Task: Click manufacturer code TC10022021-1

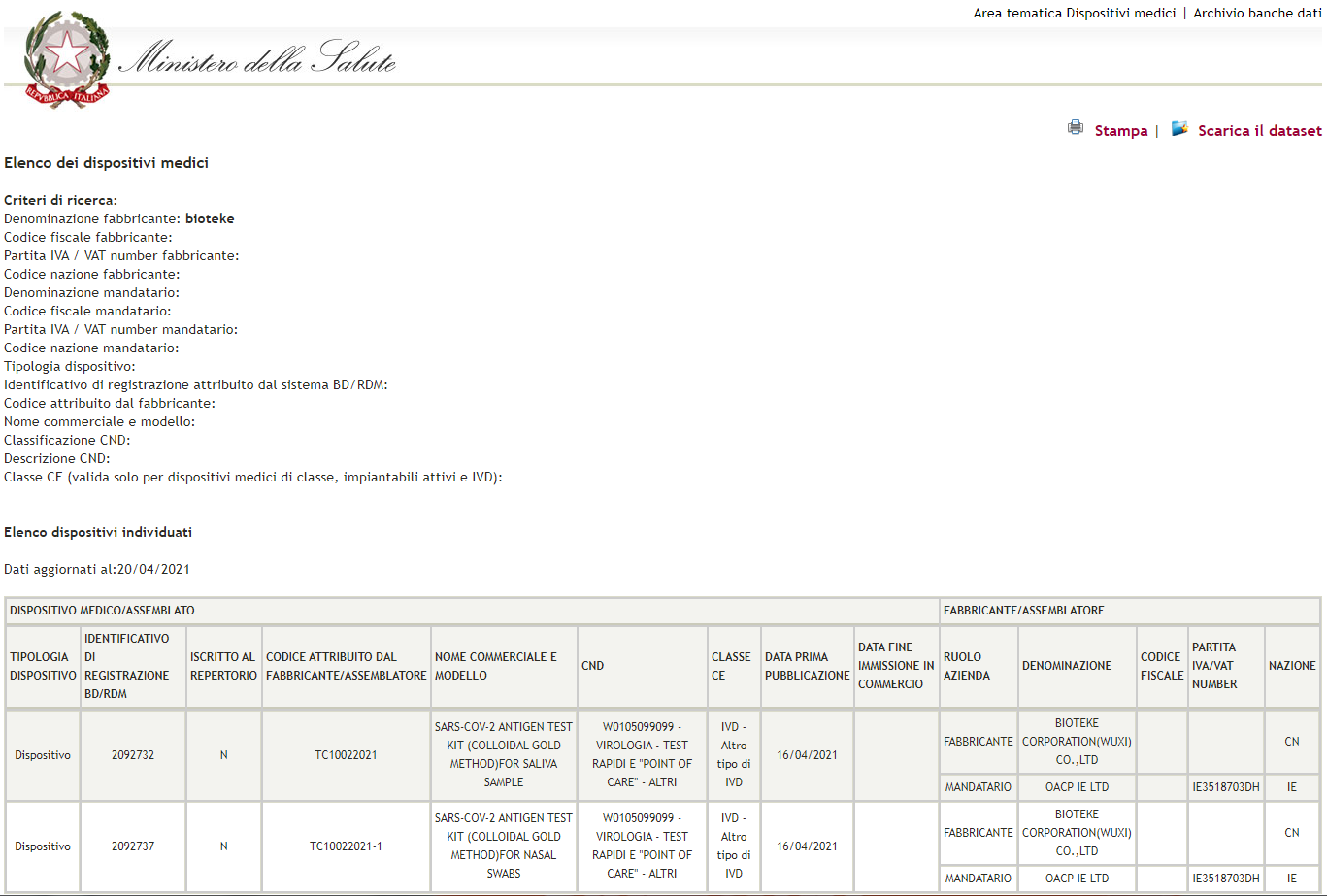Action: 346,846
